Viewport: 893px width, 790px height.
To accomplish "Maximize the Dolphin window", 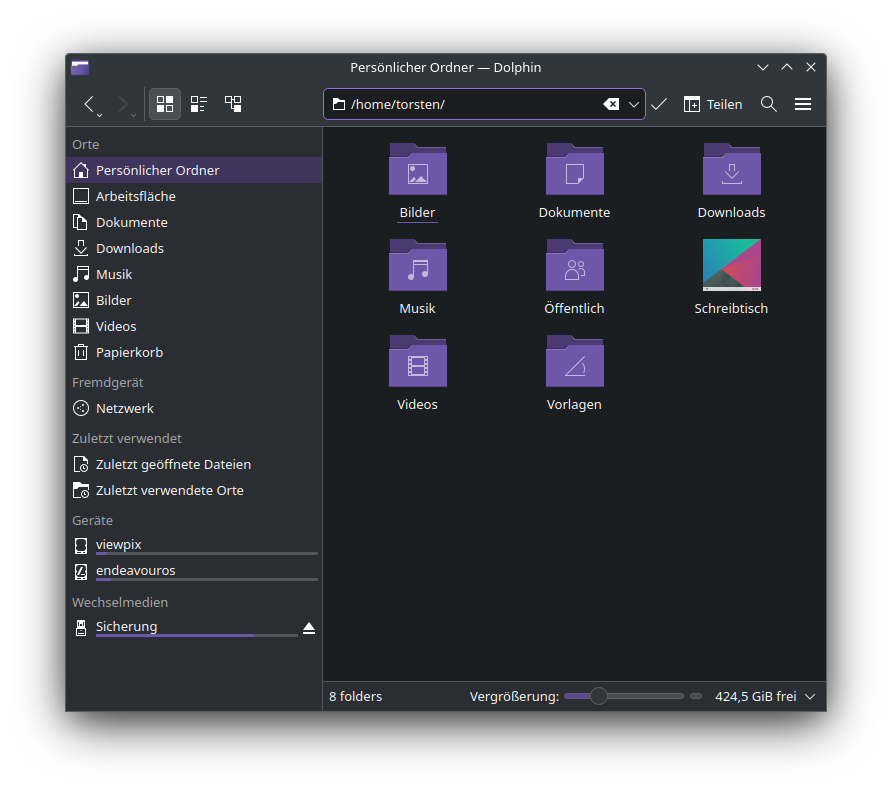I will click(787, 67).
